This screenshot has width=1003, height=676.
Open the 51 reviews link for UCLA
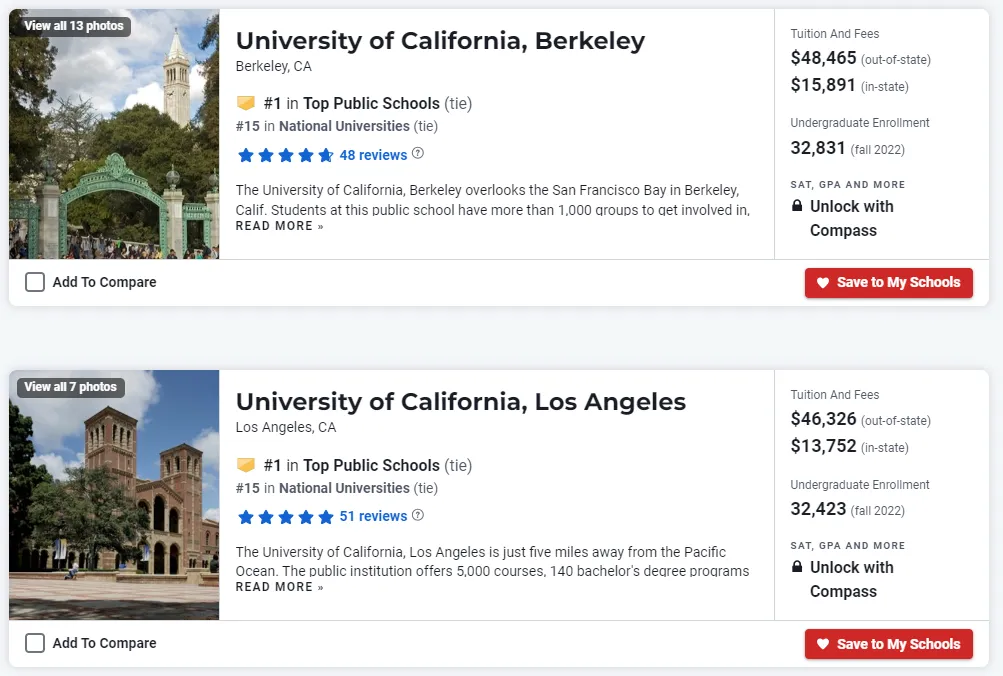[x=373, y=516]
